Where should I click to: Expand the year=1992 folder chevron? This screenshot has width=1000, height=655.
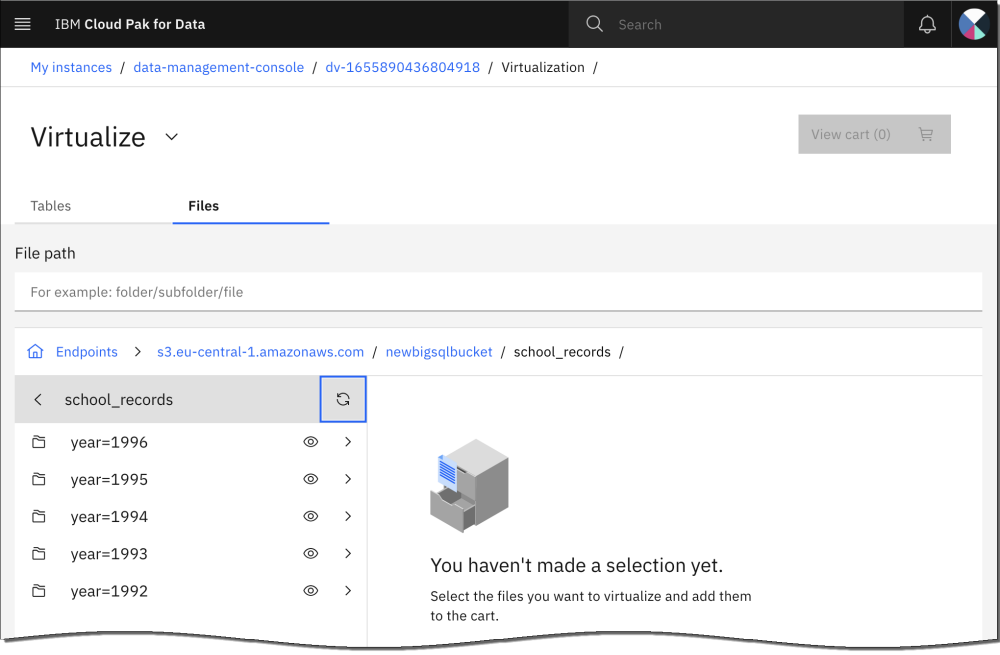coord(348,591)
